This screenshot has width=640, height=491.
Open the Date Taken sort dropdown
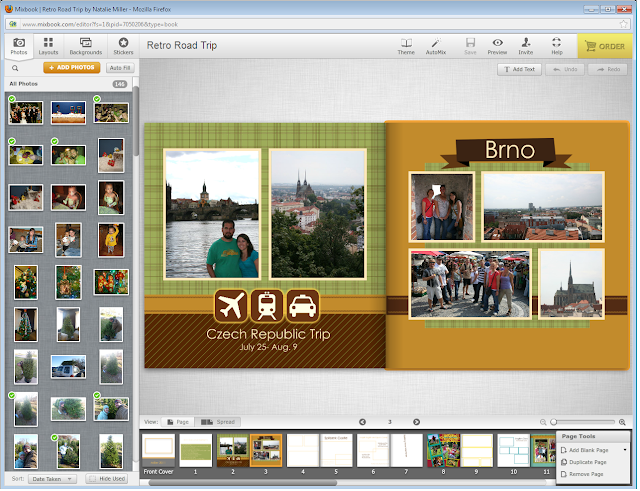click(x=52, y=479)
